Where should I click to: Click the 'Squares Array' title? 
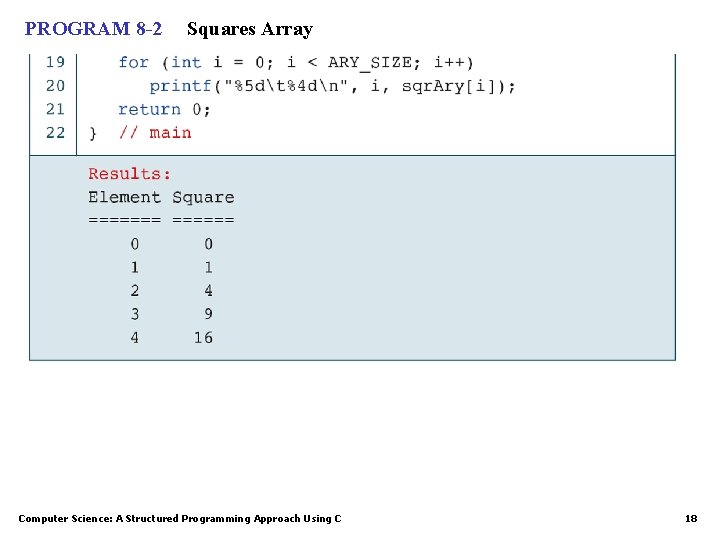tap(250, 30)
